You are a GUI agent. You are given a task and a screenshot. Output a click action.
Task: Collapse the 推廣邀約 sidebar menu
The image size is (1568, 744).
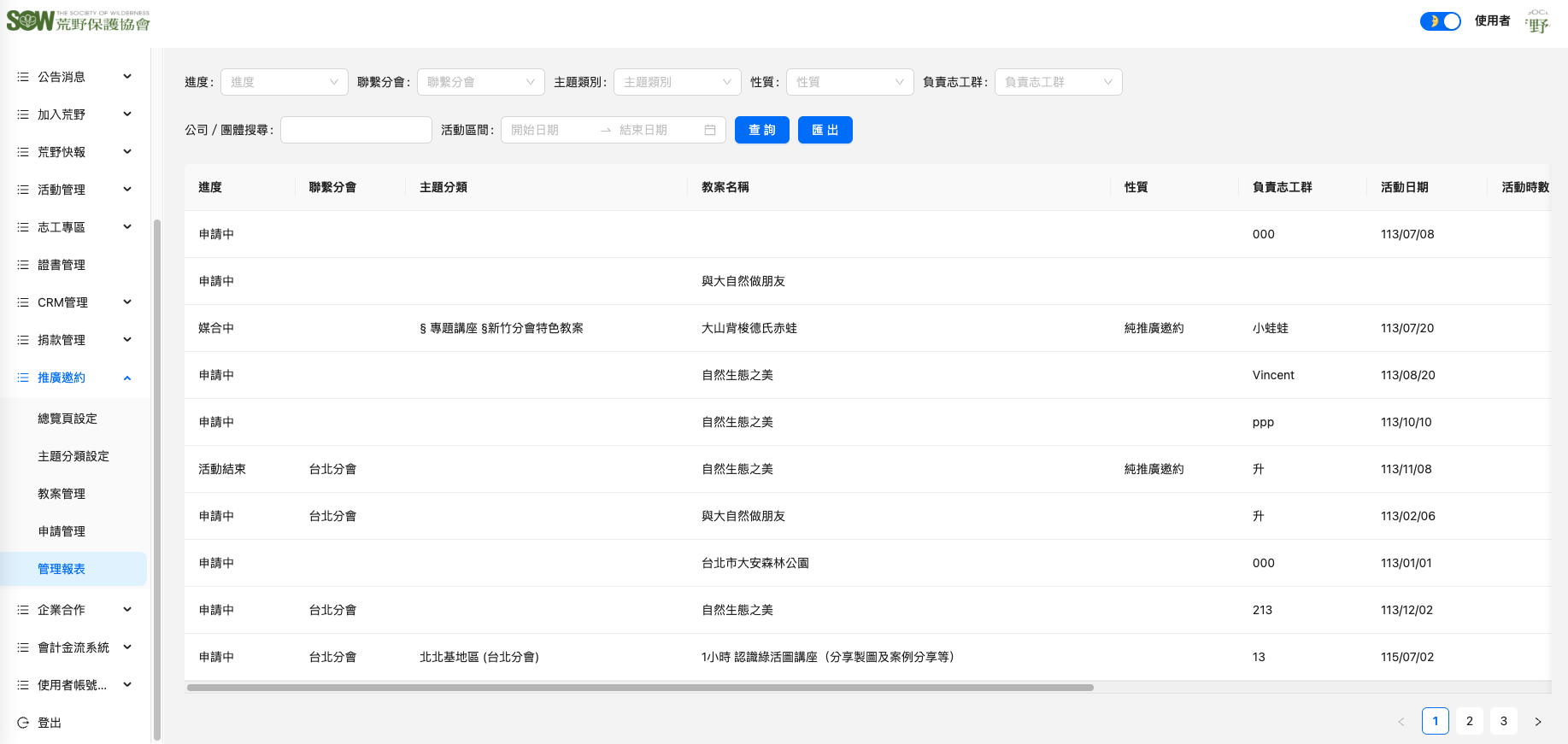127,378
